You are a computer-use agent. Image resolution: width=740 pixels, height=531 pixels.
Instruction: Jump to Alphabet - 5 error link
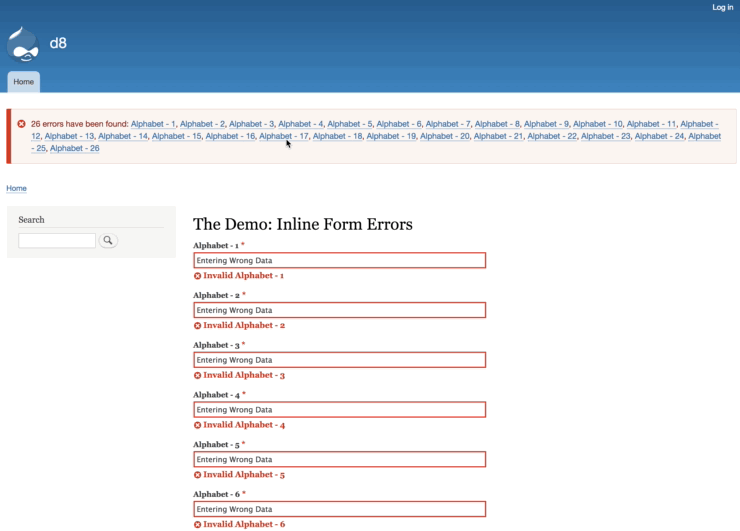[350, 124]
